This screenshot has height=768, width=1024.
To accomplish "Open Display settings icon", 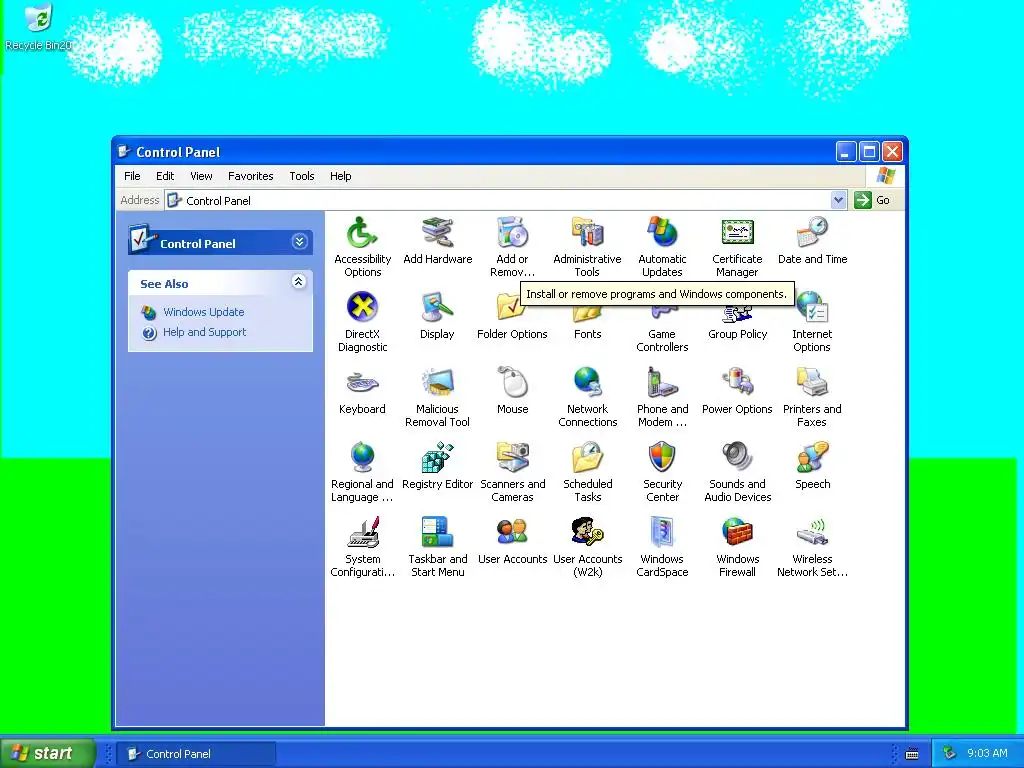I will pos(438,308).
